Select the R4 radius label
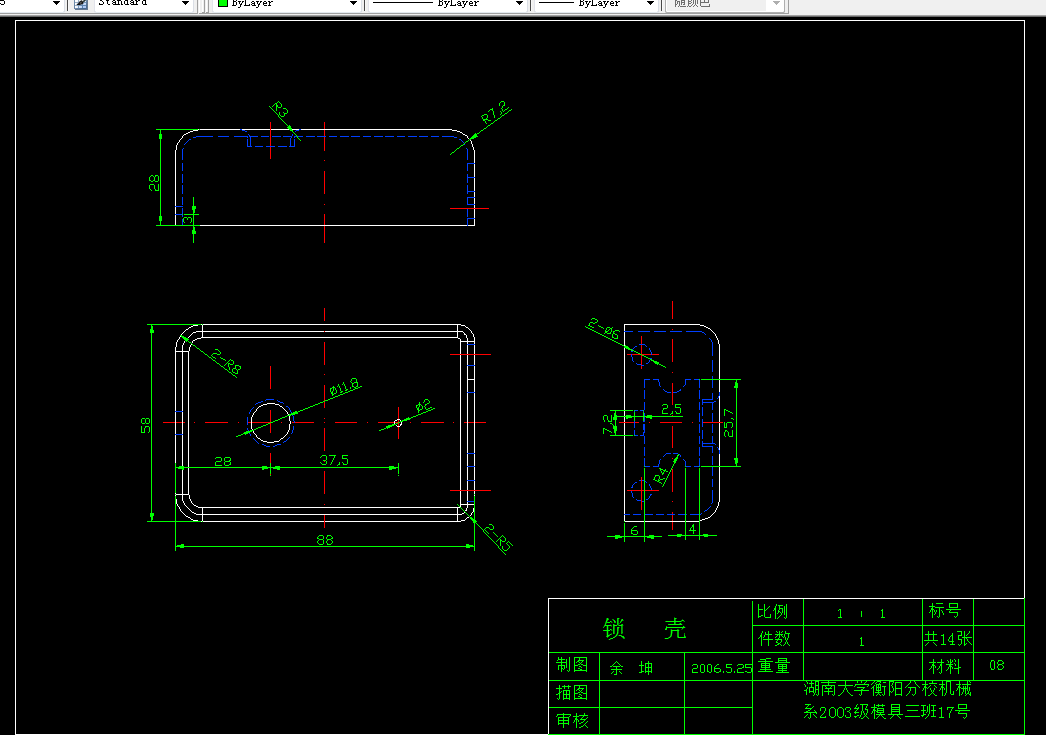1046x735 pixels. click(x=660, y=476)
